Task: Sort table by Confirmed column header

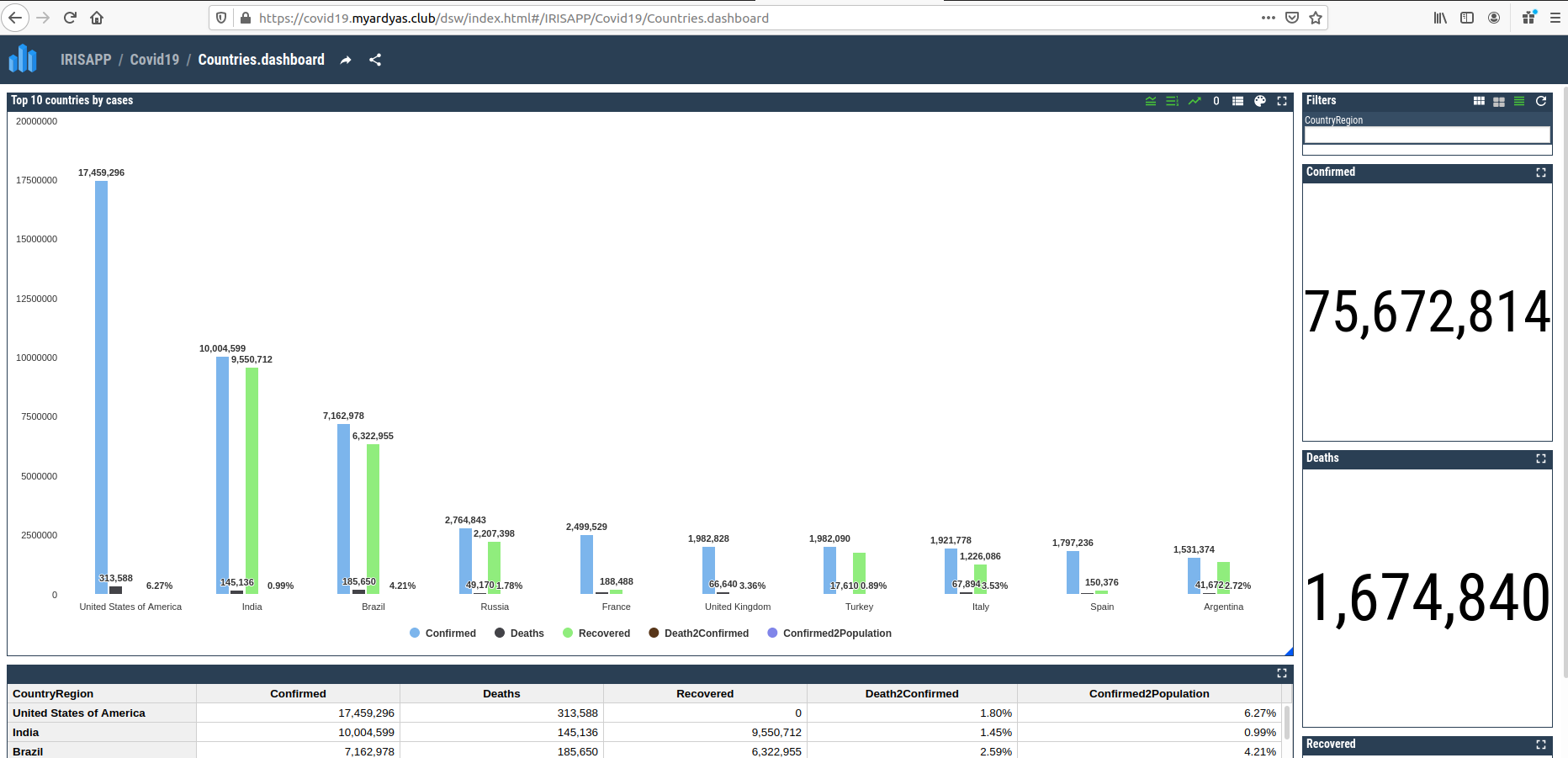Action: tap(298, 694)
